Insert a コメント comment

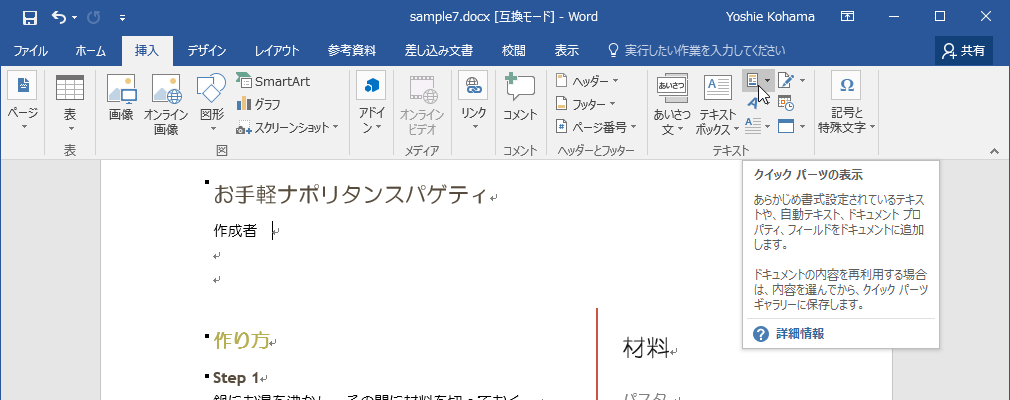tap(520, 98)
